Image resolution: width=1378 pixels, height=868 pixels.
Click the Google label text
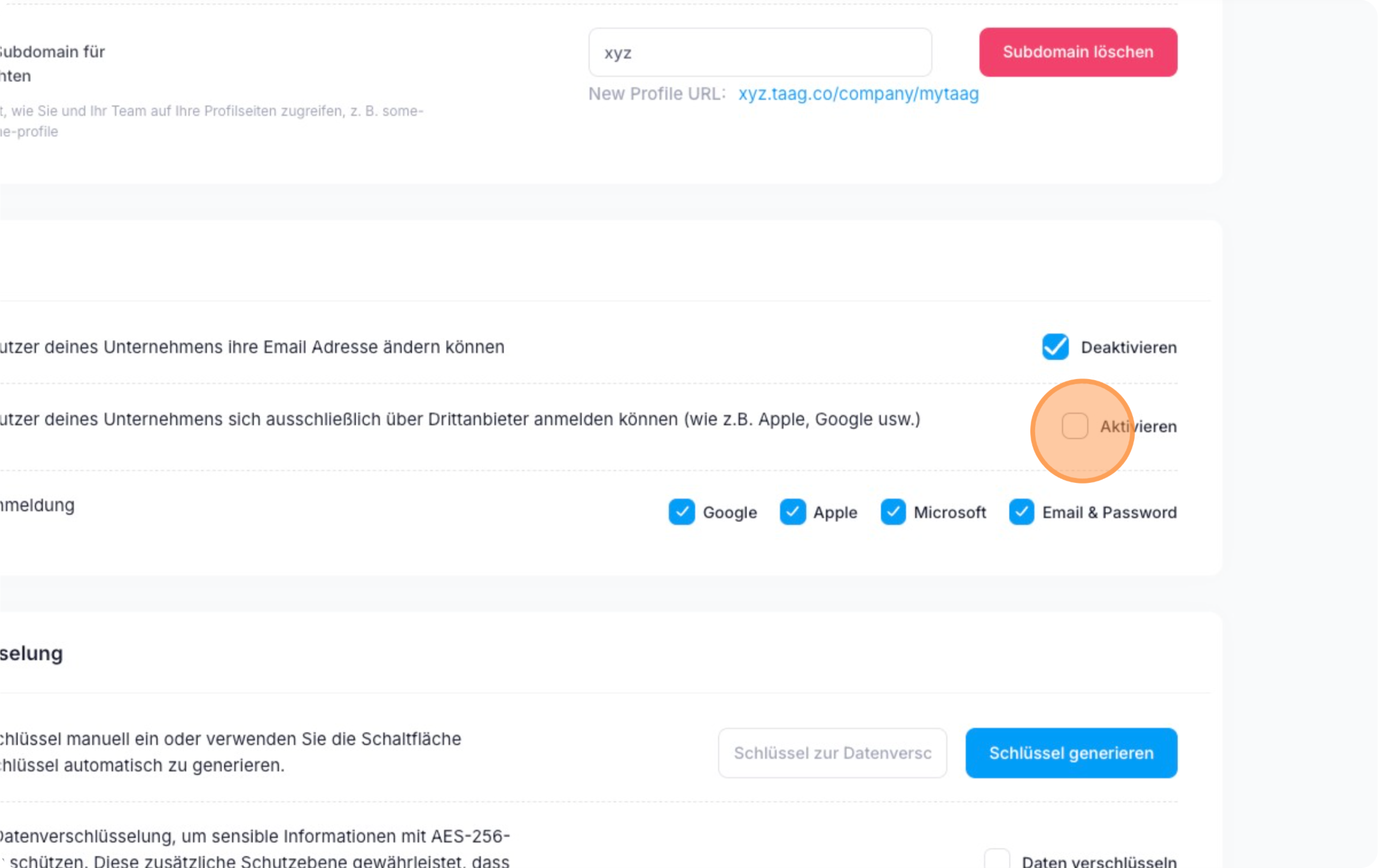pos(730,513)
